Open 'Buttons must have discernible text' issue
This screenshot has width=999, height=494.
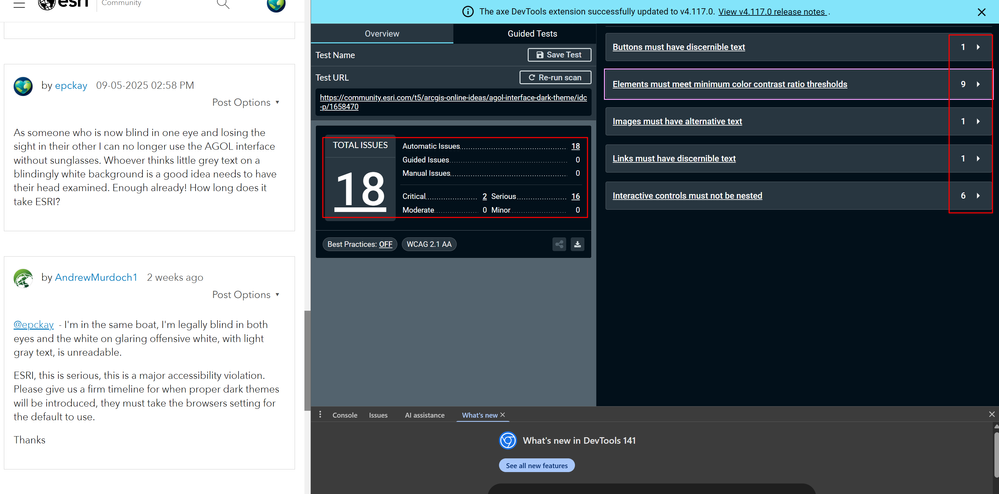(679, 47)
